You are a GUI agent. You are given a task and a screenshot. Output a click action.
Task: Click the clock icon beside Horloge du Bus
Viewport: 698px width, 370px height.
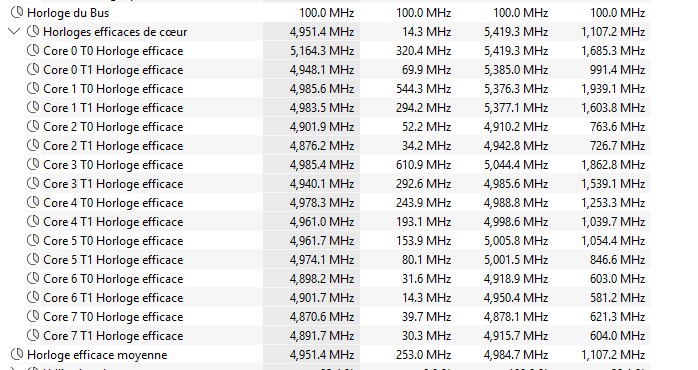tap(17, 12)
